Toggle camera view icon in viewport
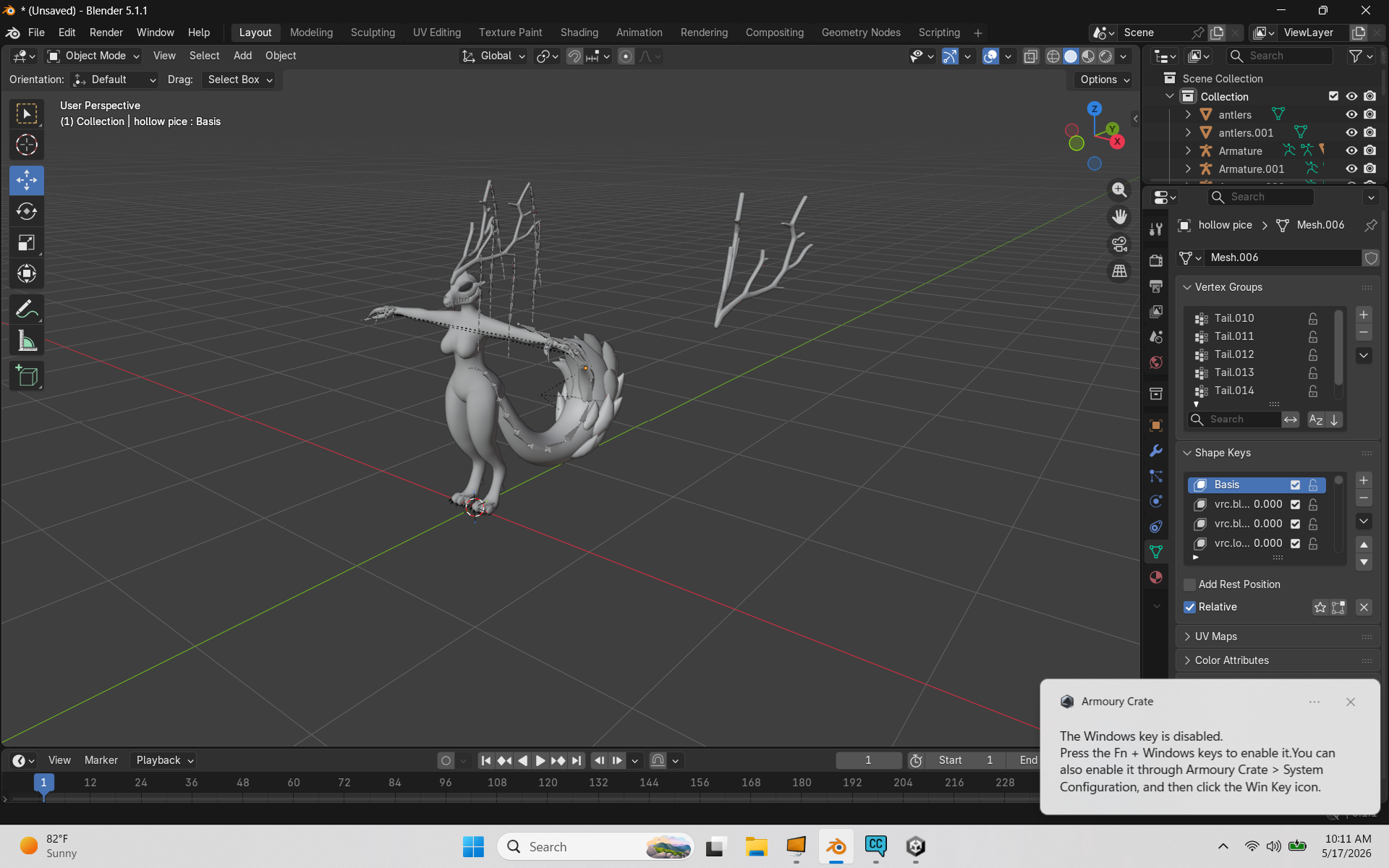Screen dimensions: 1389x868 pos(1119,244)
